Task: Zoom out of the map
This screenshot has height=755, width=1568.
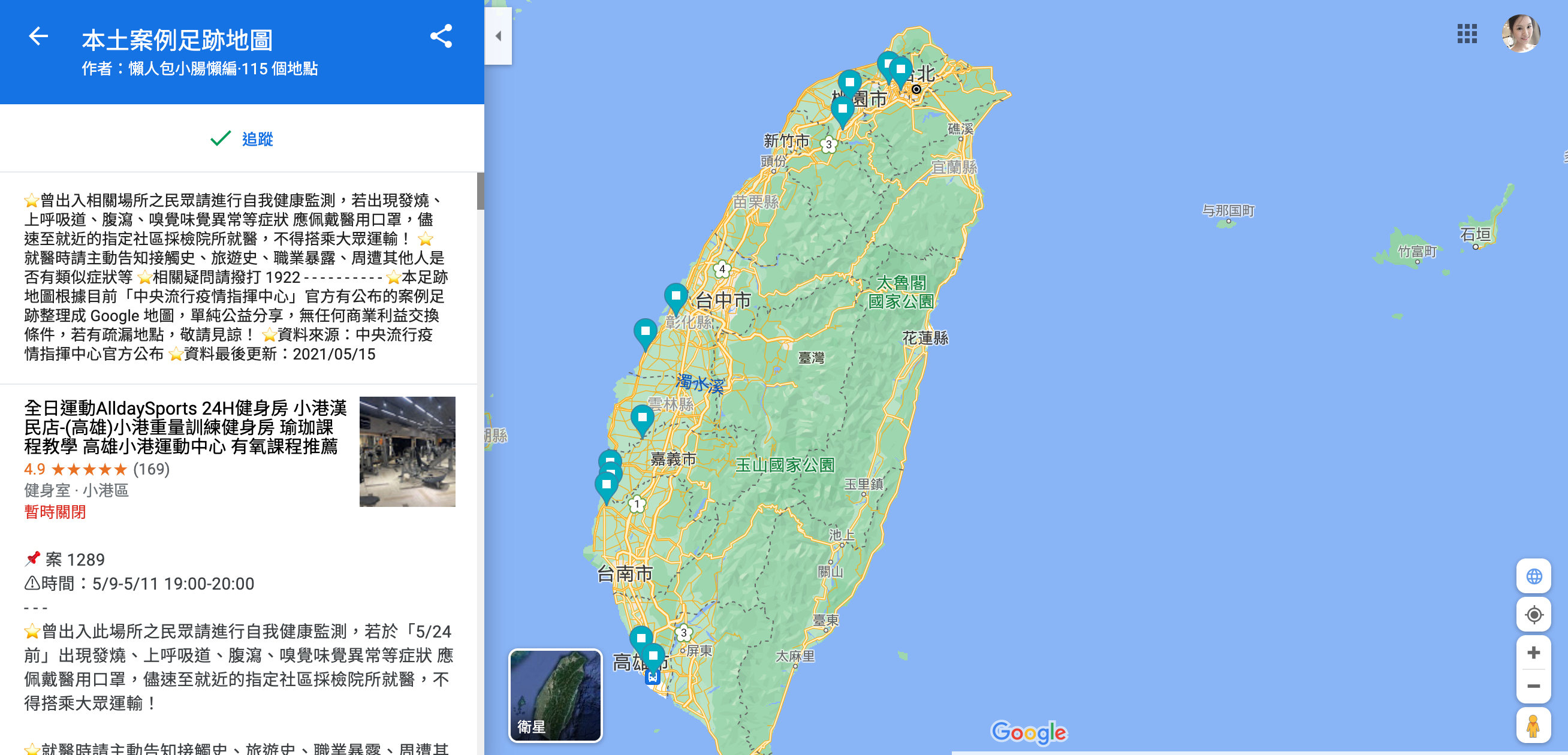Action: [x=1533, y=686]
